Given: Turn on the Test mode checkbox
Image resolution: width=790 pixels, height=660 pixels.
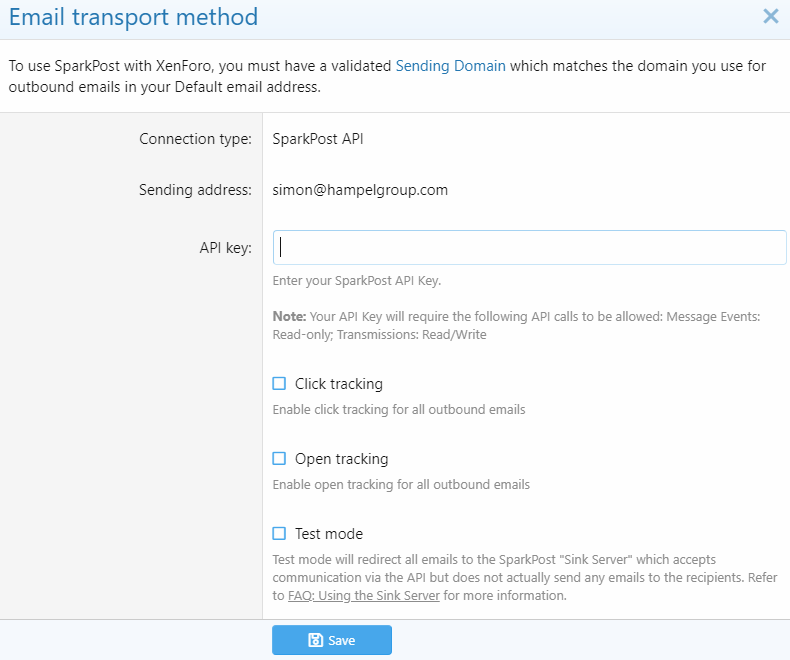Looking at the screenshot, I should pyautogui.click(x=280, y=534).
